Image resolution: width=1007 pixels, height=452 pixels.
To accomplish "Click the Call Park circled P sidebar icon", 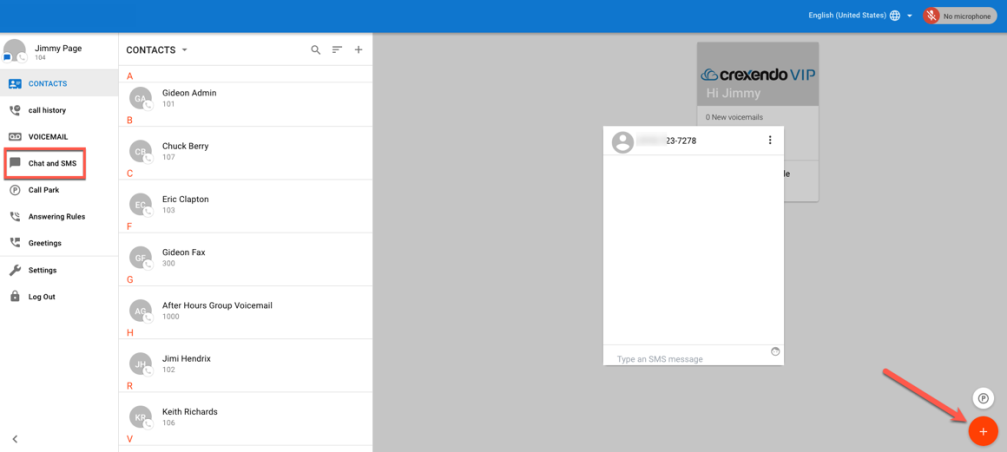I will click(x=15, y=190).
